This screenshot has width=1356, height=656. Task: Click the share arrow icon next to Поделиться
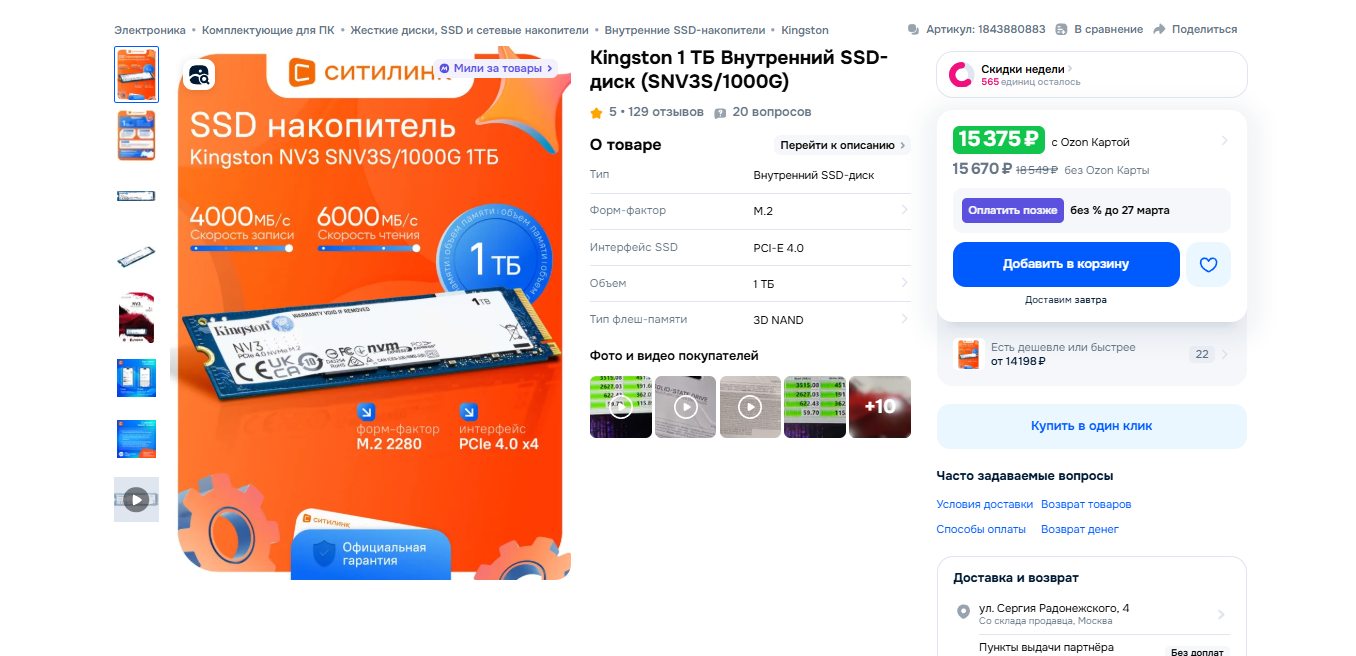coord(1159,30)
